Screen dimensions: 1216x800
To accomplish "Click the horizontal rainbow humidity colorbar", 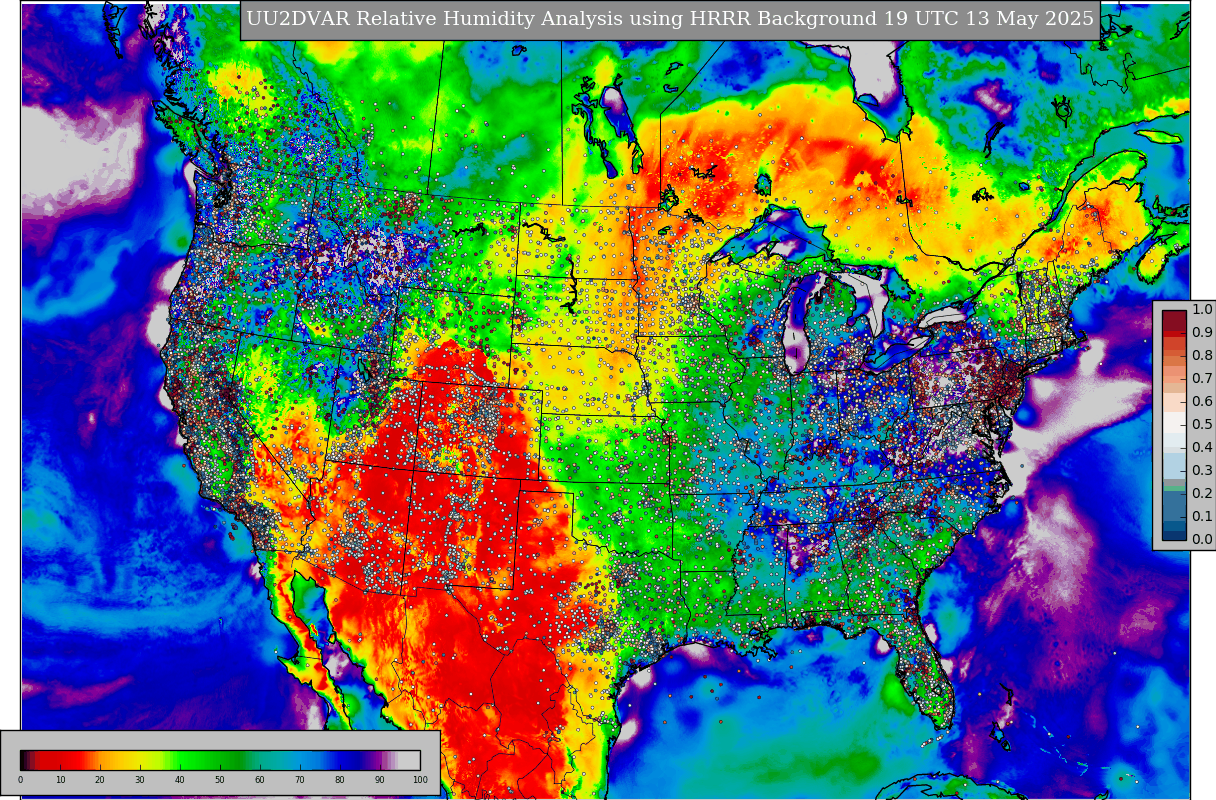I will coord(220,759).
